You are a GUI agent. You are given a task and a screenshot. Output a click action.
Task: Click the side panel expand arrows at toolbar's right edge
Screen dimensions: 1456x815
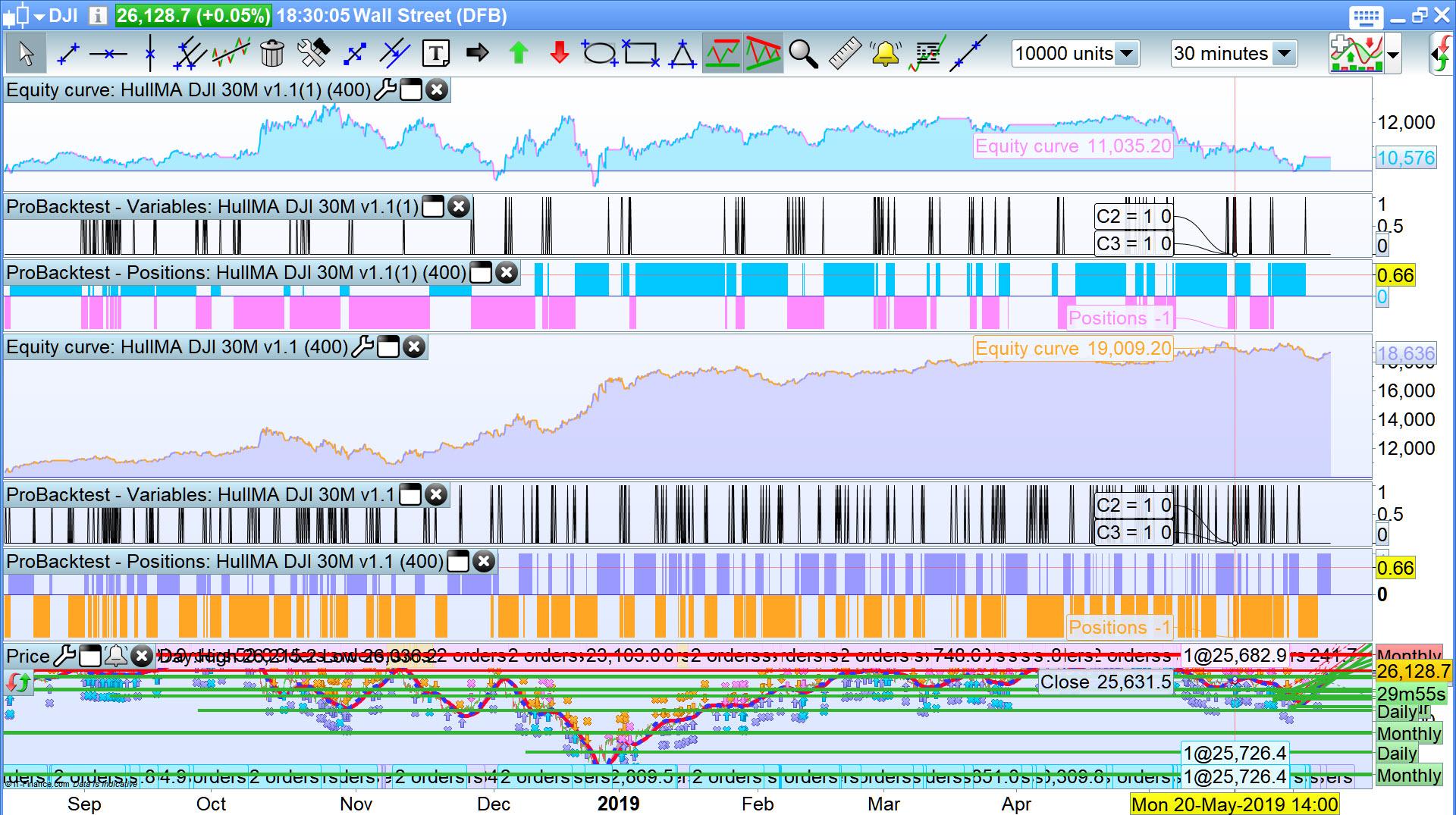(1441, 55)
